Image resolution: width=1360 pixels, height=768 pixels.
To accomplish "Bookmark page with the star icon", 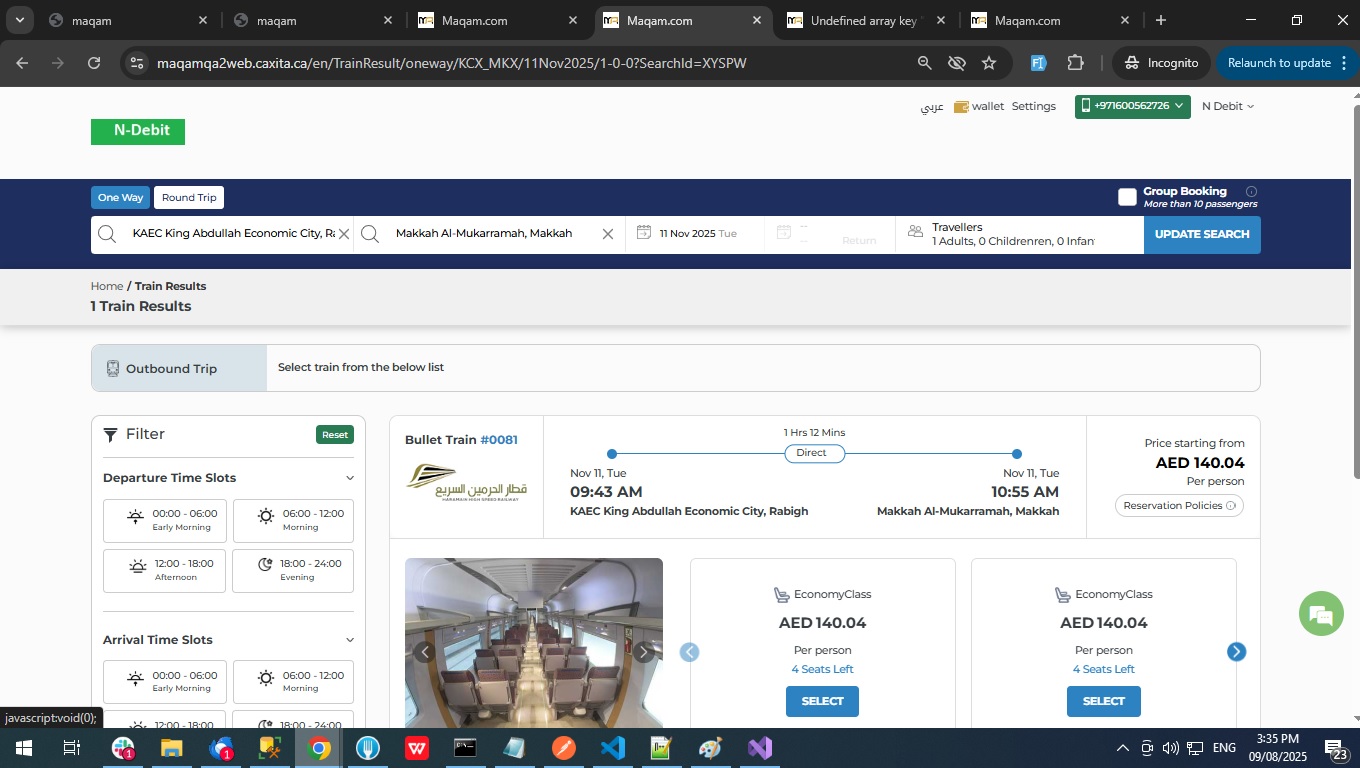I will [x=989, y=63].
